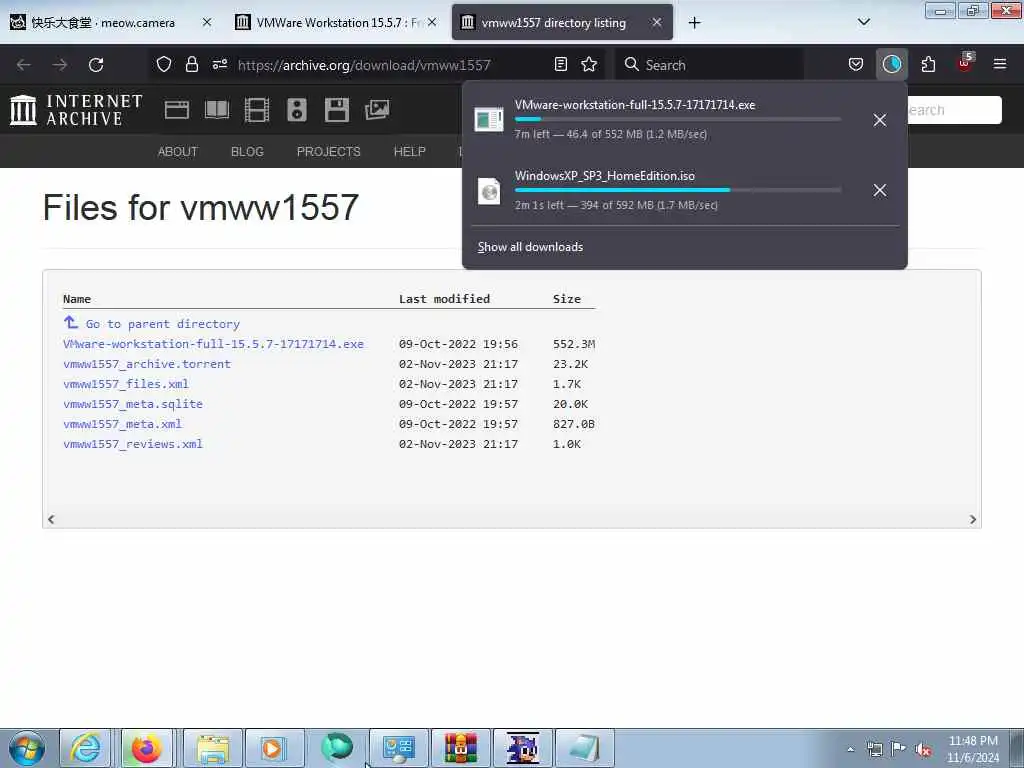Open a new browser tab
This screenshot has height=768, width=1024.
tap(694, 23)
